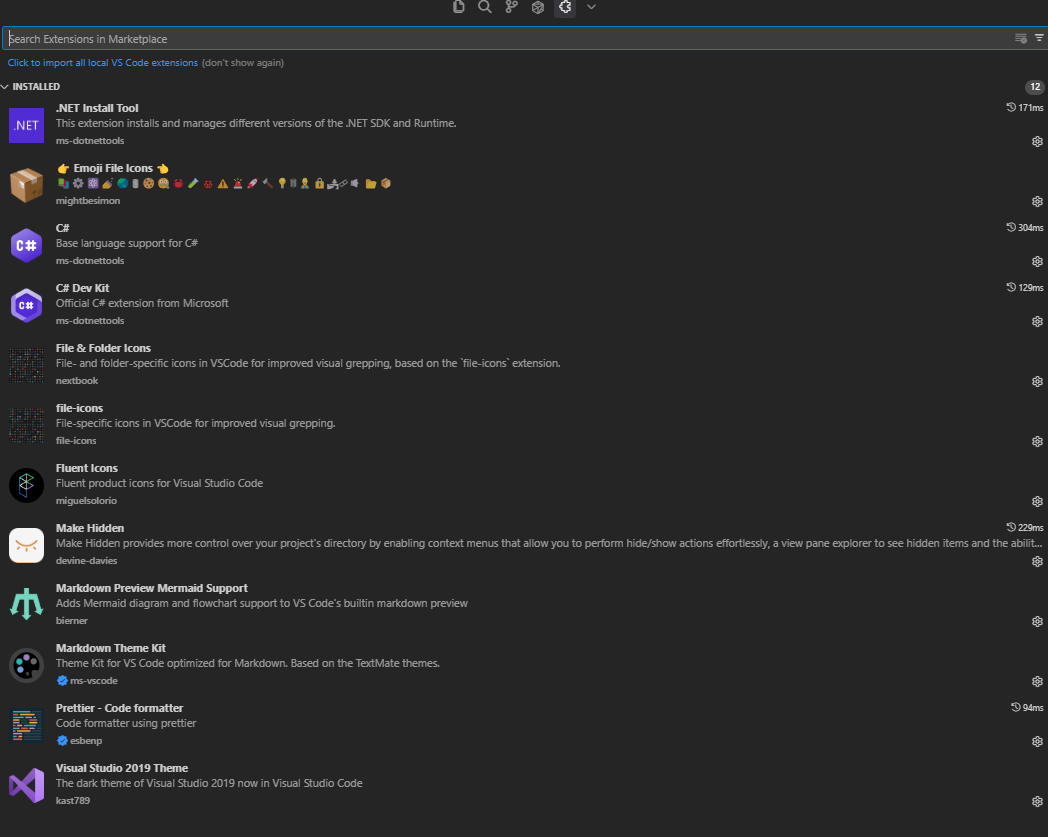Click the file-icons extension logo
The image size is (1048, 837).
(x=27, y=425)
